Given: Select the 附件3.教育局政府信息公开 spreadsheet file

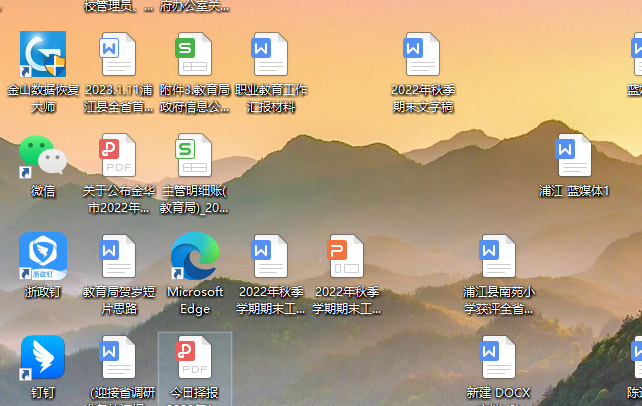Looking at the screenshot, I should pos(195,56).
